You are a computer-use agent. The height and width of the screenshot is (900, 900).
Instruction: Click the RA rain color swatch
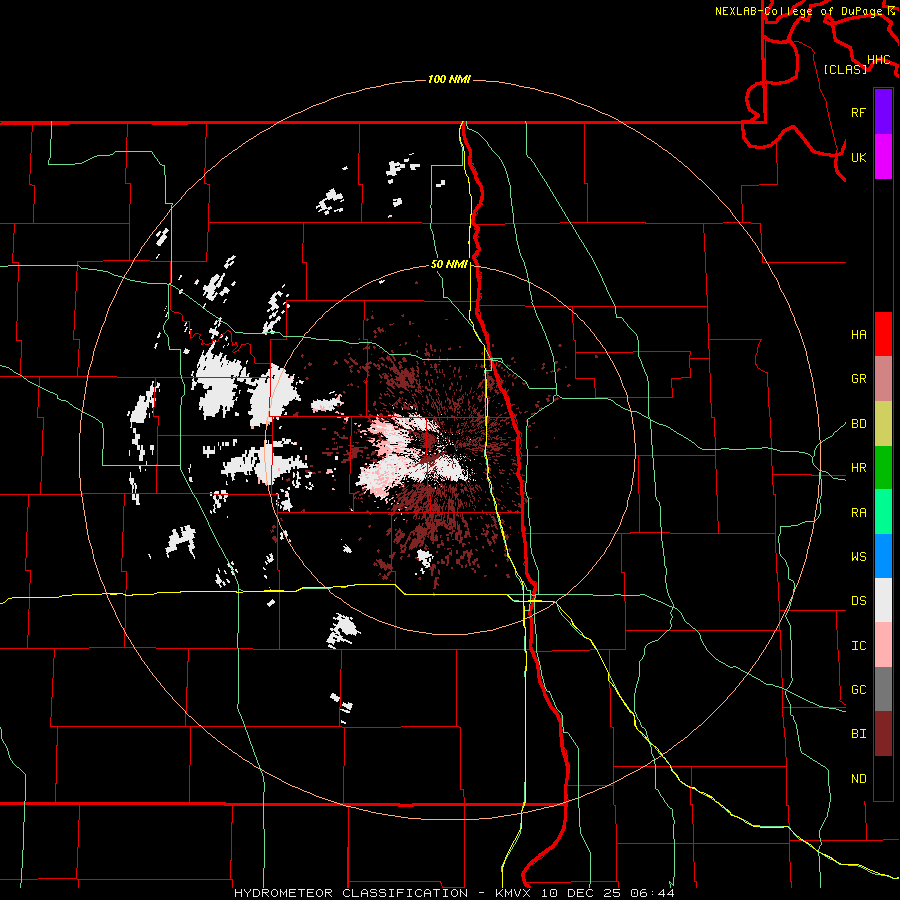click(x=883, y=512)
